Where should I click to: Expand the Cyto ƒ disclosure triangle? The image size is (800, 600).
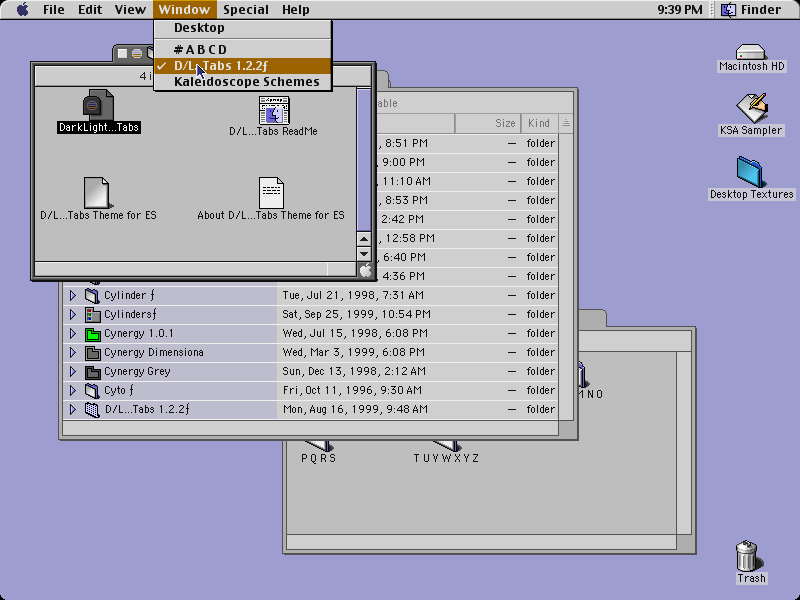72,391
